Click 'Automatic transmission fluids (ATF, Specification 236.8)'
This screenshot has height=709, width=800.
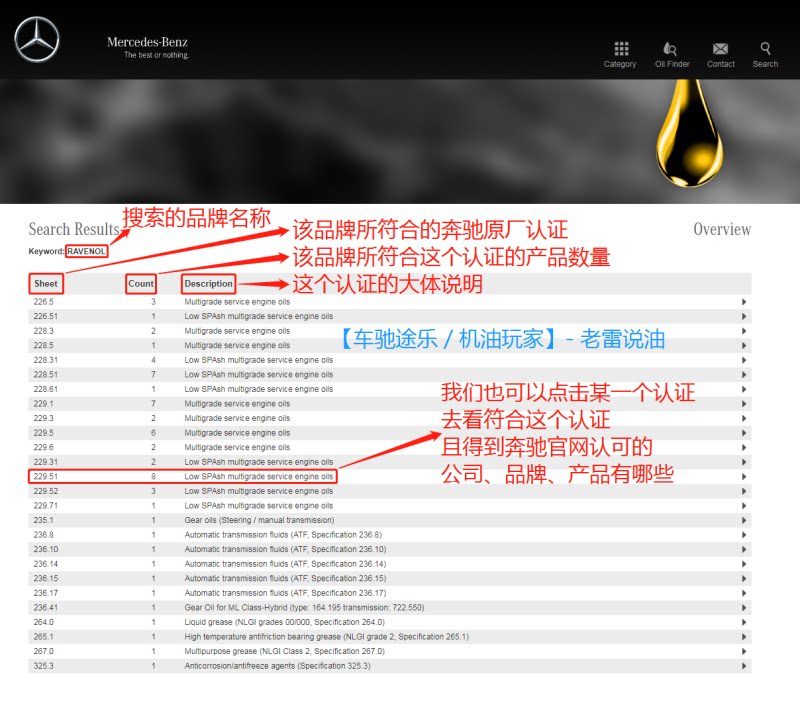(283, 535)
